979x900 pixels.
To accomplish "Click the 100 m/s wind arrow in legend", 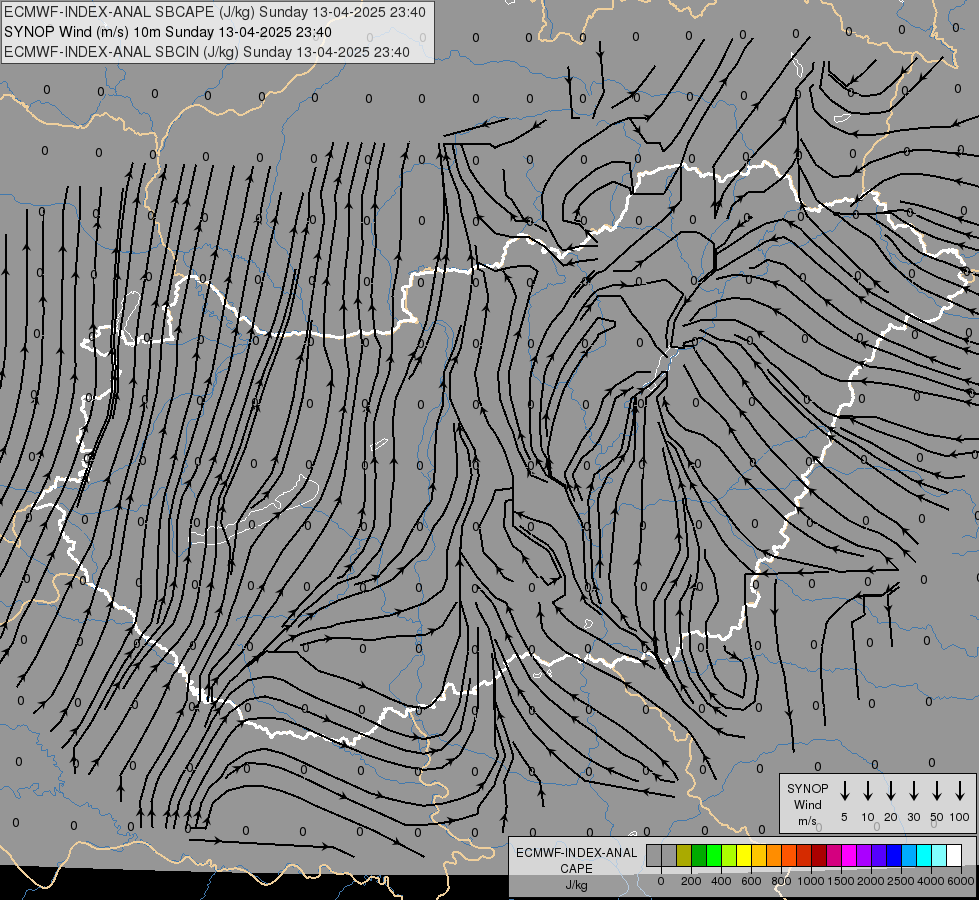I will point(960,791).
